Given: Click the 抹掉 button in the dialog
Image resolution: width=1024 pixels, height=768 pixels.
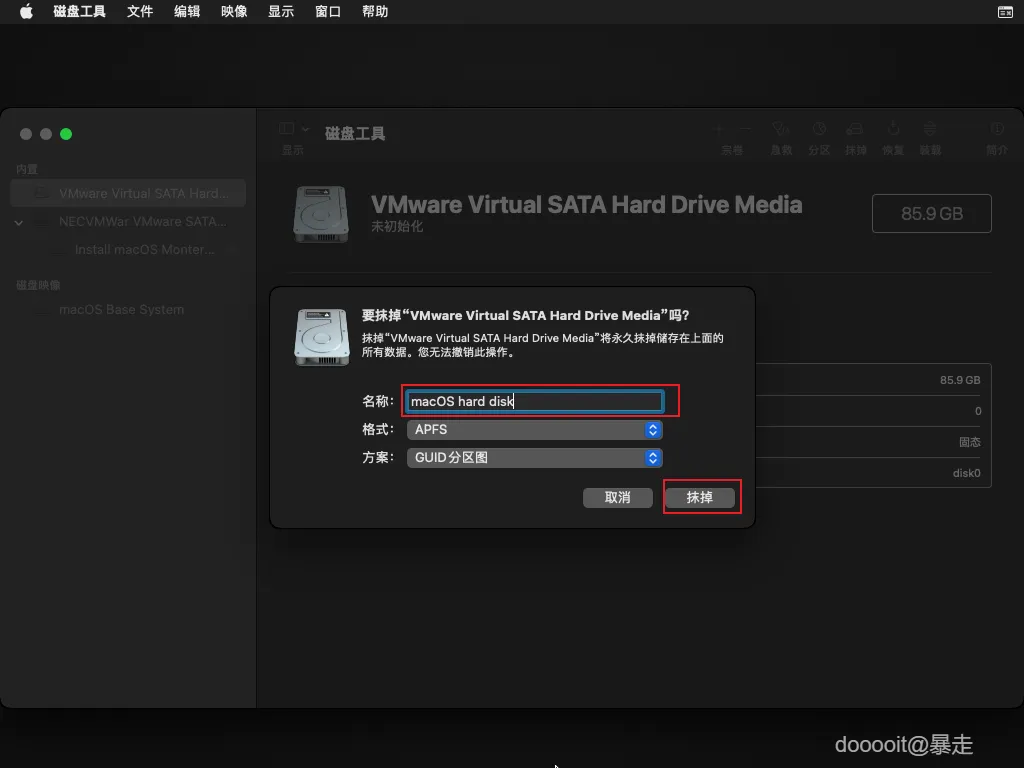Looking at the screenshot, I should [x=700, y=498].
